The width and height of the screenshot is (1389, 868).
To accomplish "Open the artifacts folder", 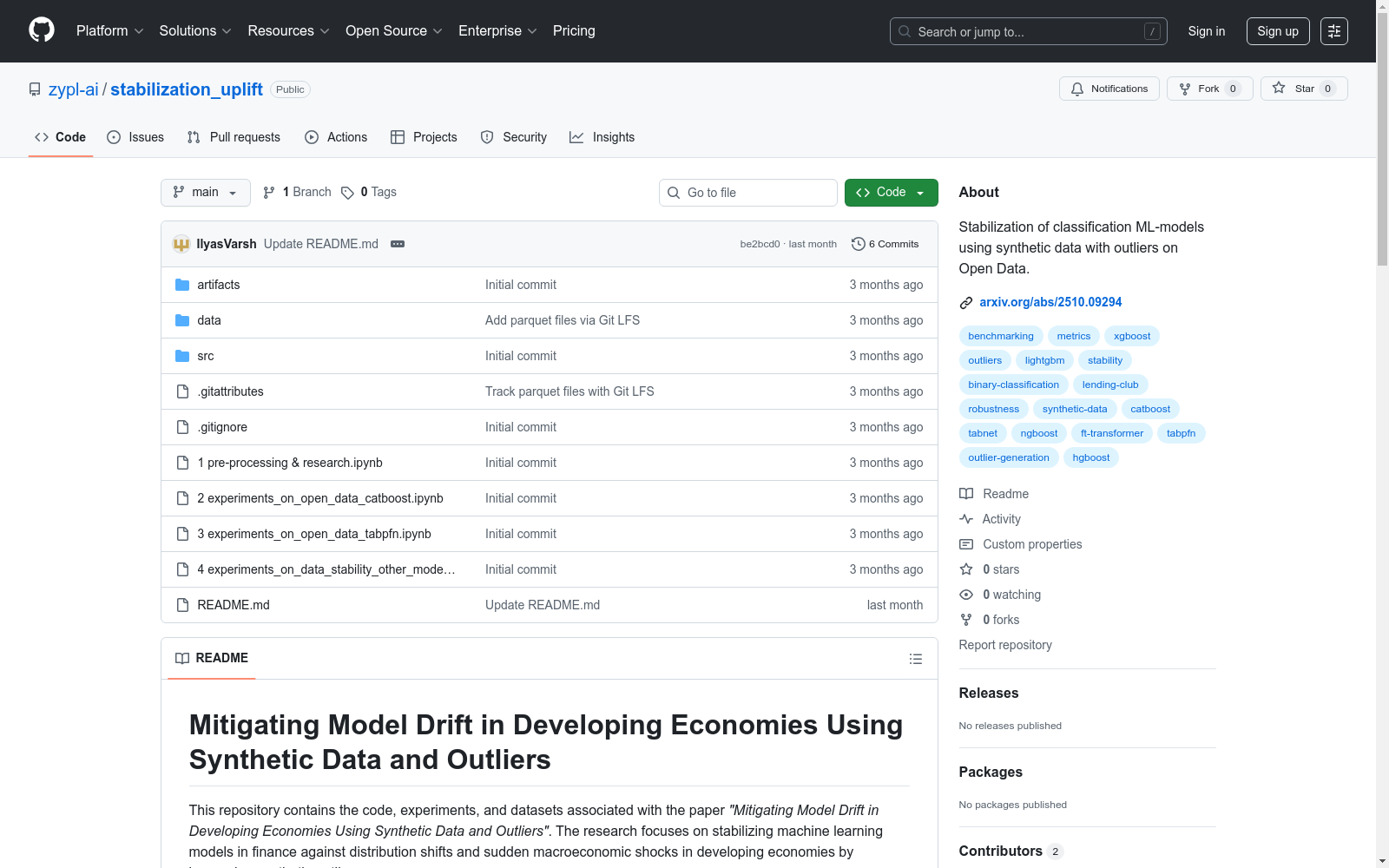I will (218, 285).
